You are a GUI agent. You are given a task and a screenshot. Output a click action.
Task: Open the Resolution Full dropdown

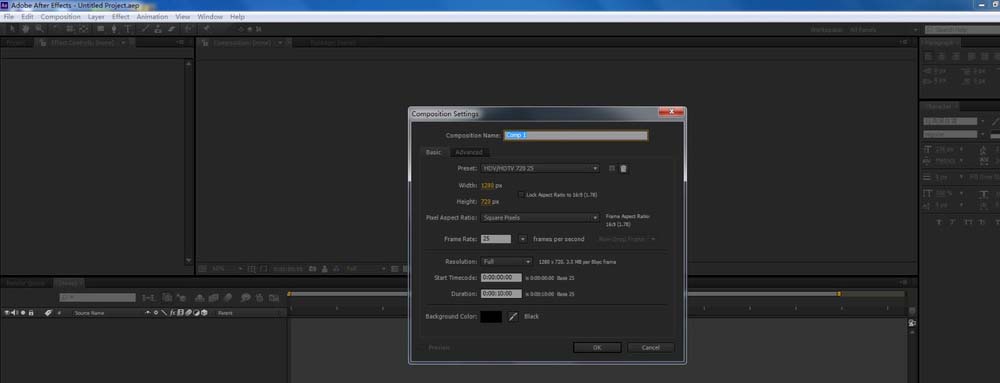pos(507,261)
